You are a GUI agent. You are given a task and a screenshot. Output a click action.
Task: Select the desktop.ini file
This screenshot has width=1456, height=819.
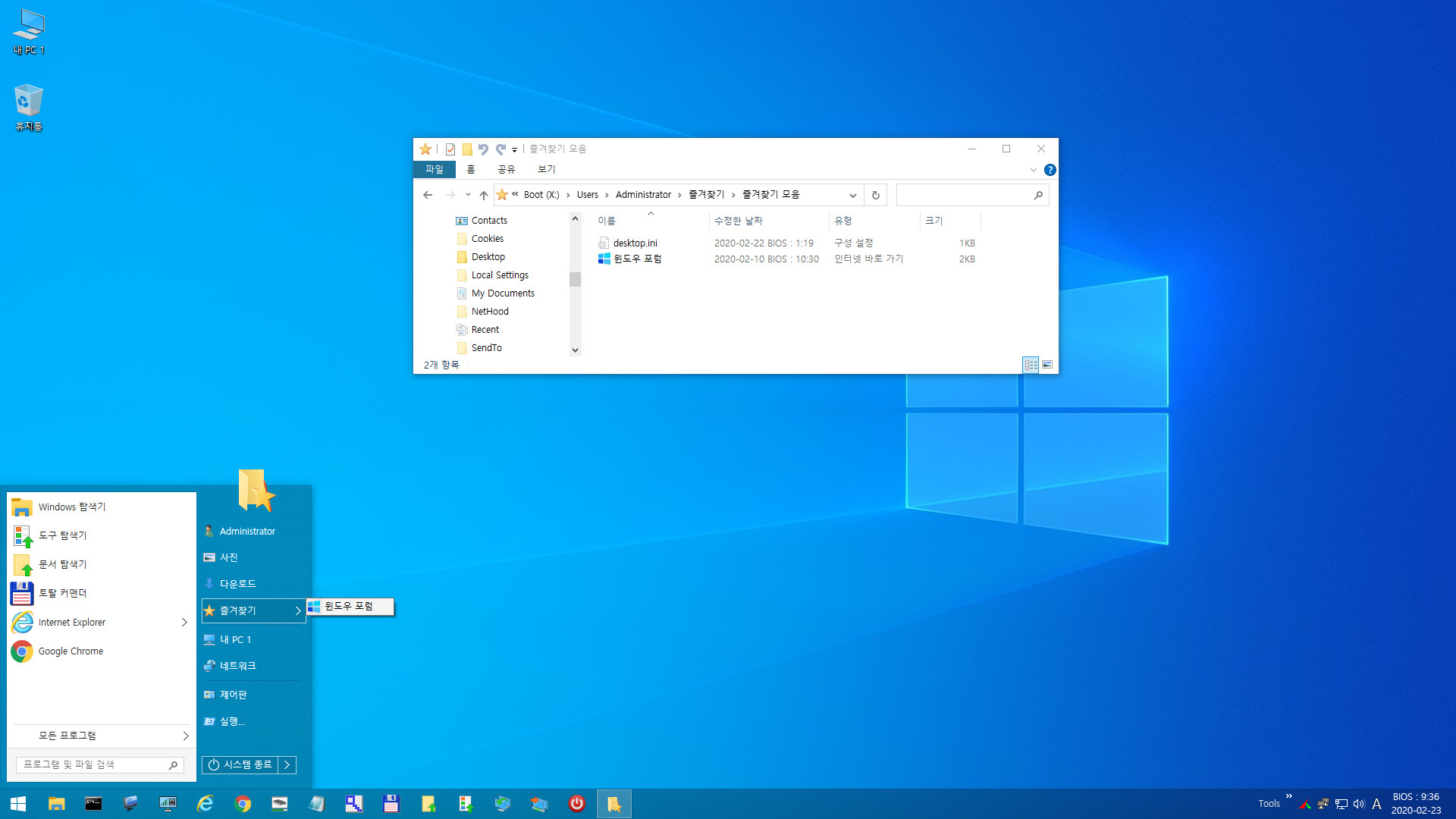pyautogui.click(x=635, y=243)
